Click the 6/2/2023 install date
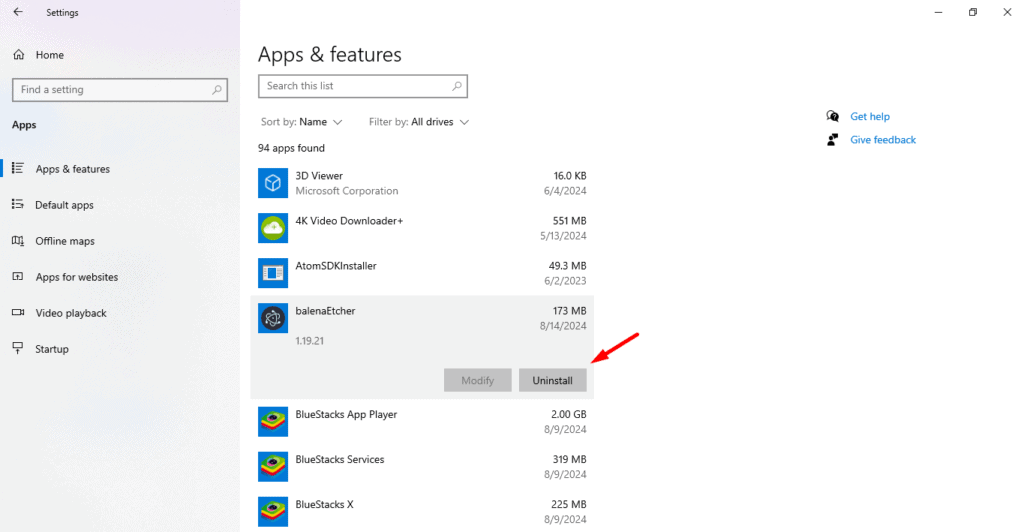 [566, 281]
